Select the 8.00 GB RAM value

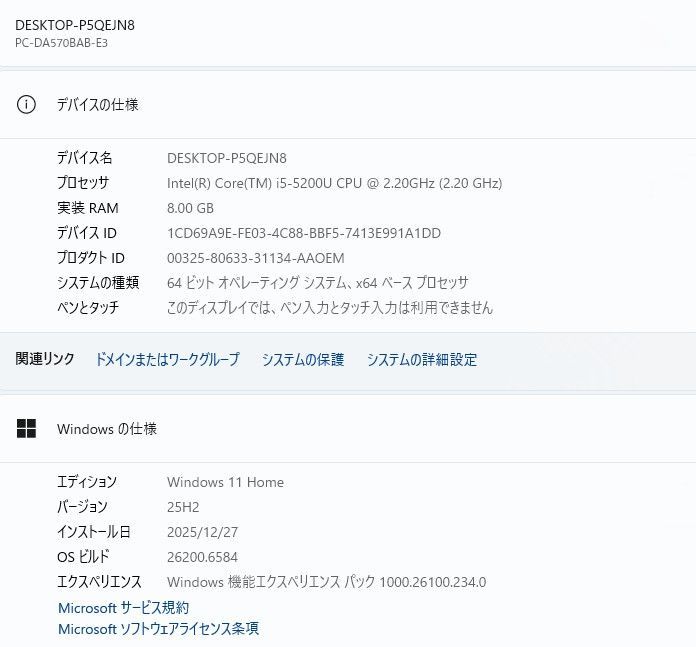click(x=190, y=208)
